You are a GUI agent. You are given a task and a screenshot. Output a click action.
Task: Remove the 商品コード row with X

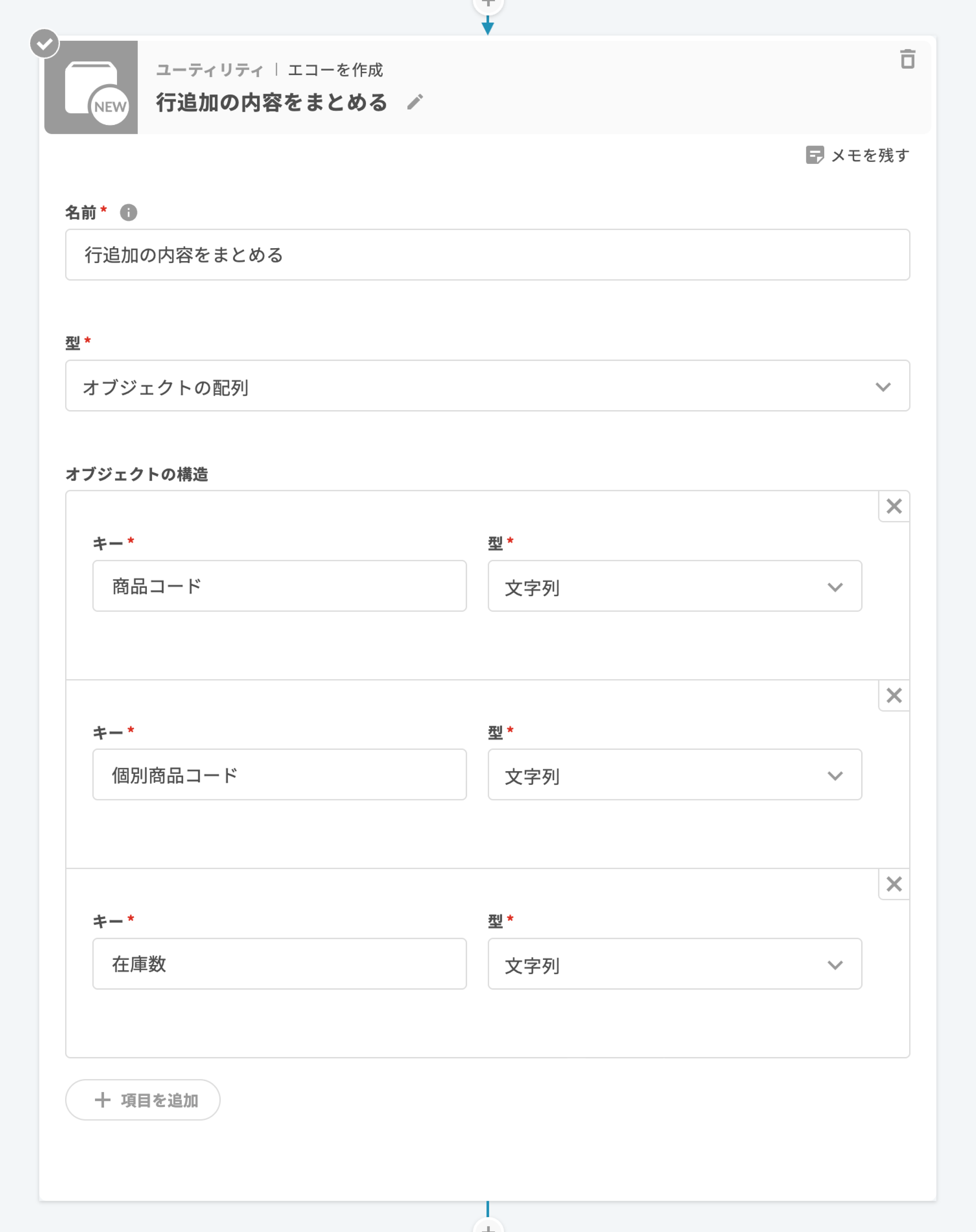894,506
